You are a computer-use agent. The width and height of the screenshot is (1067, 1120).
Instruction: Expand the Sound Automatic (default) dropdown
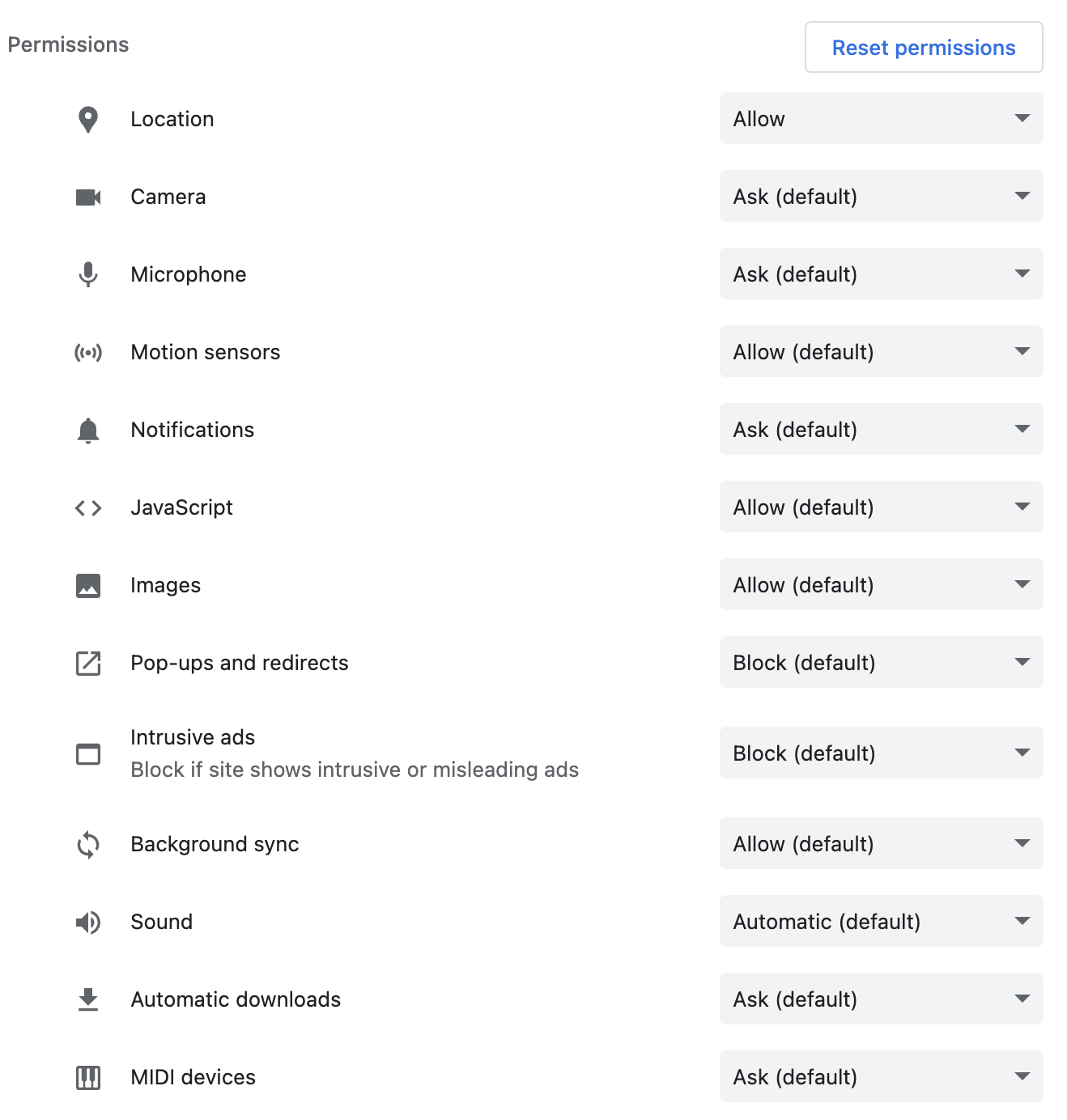point(882,921)
